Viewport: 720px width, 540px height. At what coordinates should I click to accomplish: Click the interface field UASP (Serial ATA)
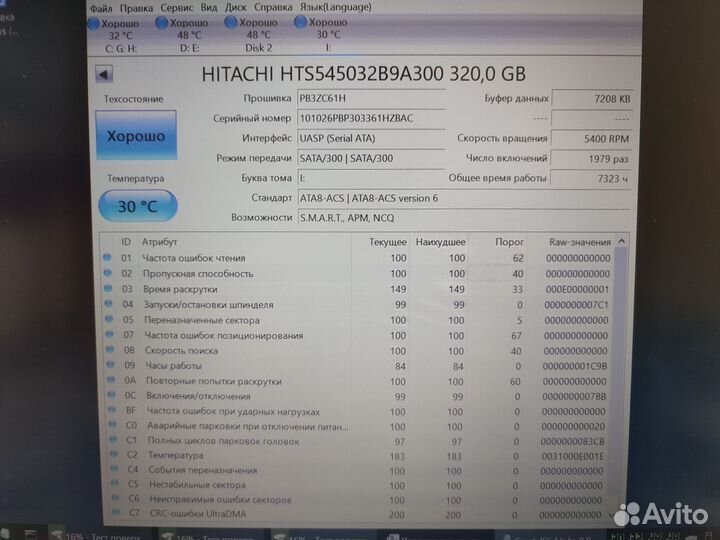point(371,138)
